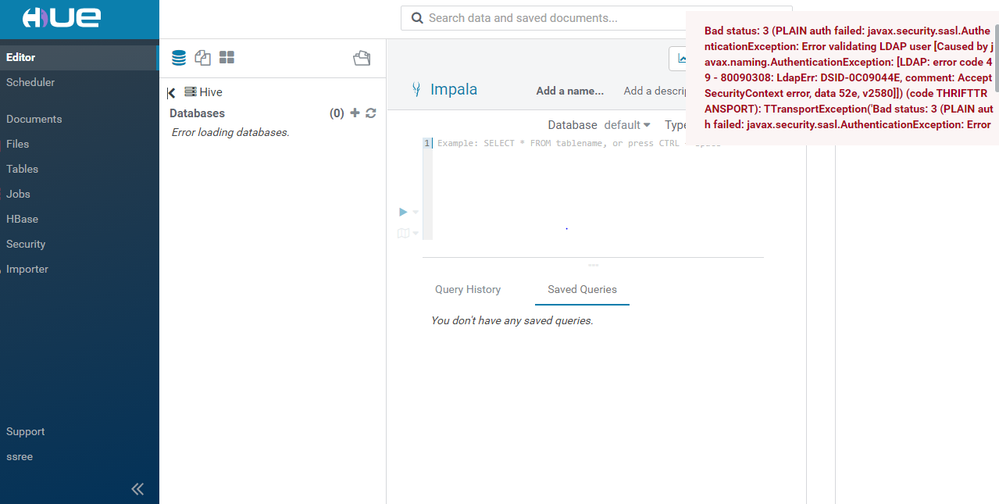The width and height of the screenshot is (999, 504).
Task: Switch to the Query History tab
Action: 468,289
